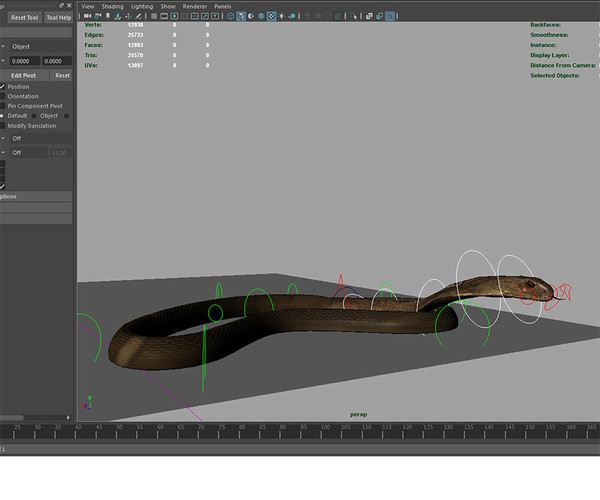Click the Tool Help button
600x500 pixels.
tap(59, 18)
